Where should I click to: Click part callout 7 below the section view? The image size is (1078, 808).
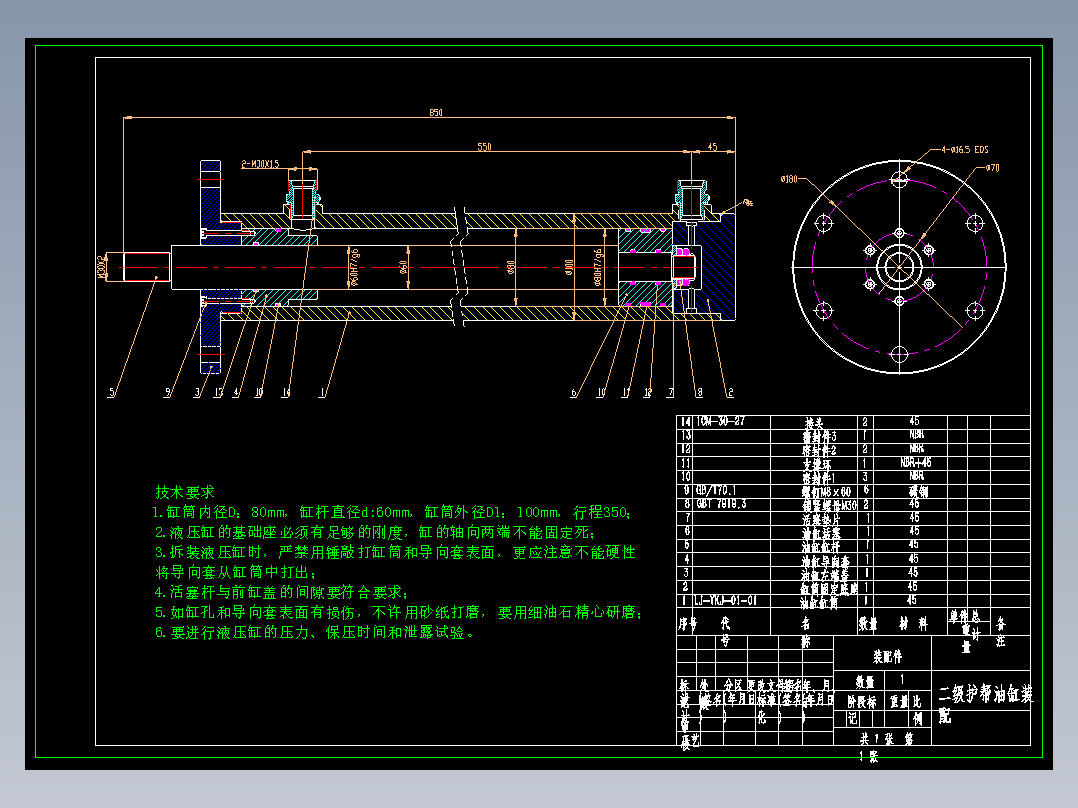pos(670,393)
